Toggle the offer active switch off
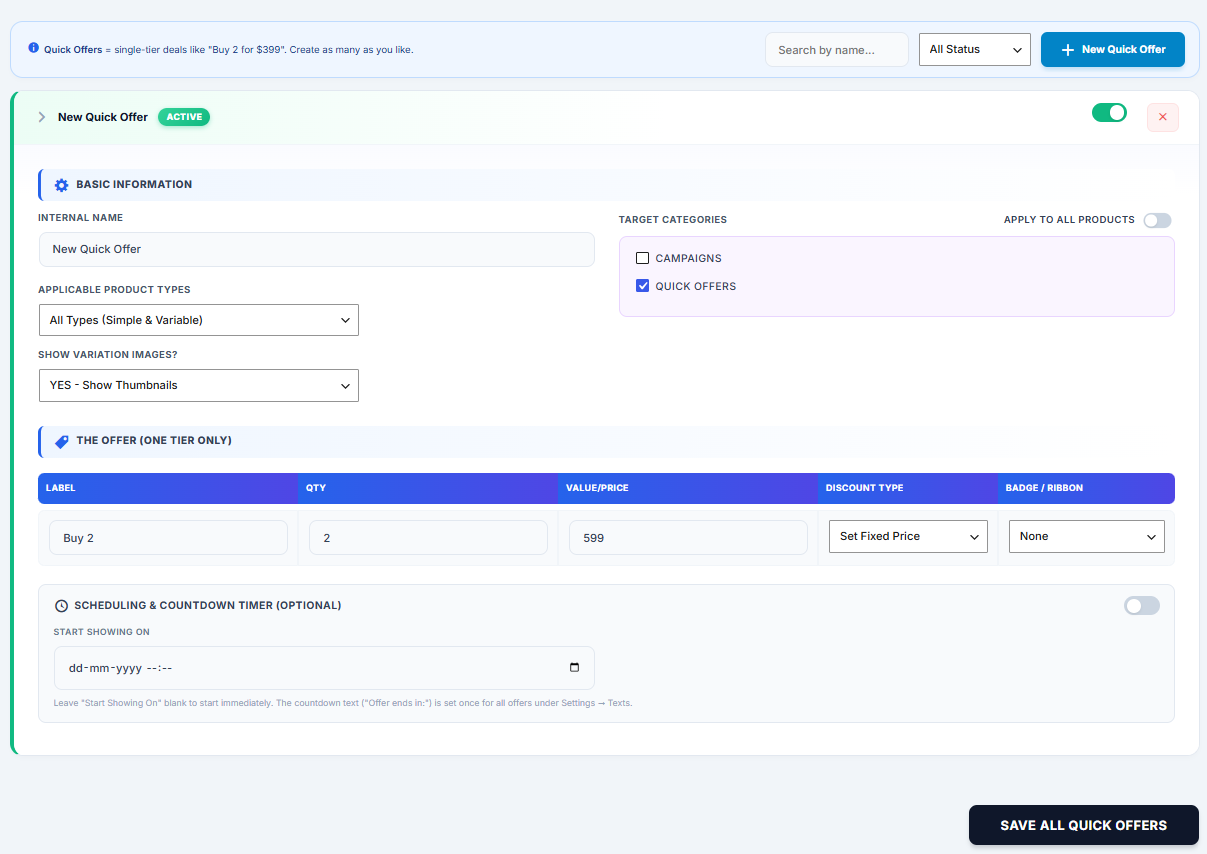1207x854 pixels. pyautogui.click(x=1109, y=113)
